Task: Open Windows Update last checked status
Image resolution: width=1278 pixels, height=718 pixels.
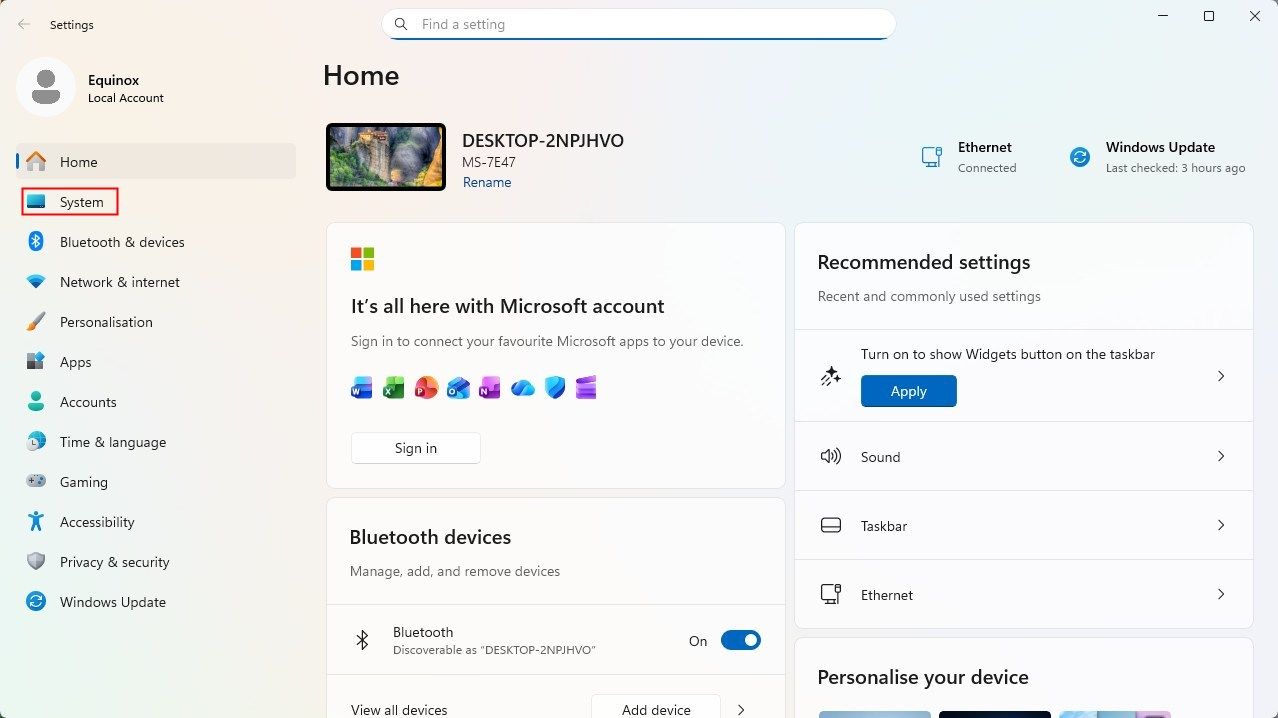Action: (x=1157, y=157)
